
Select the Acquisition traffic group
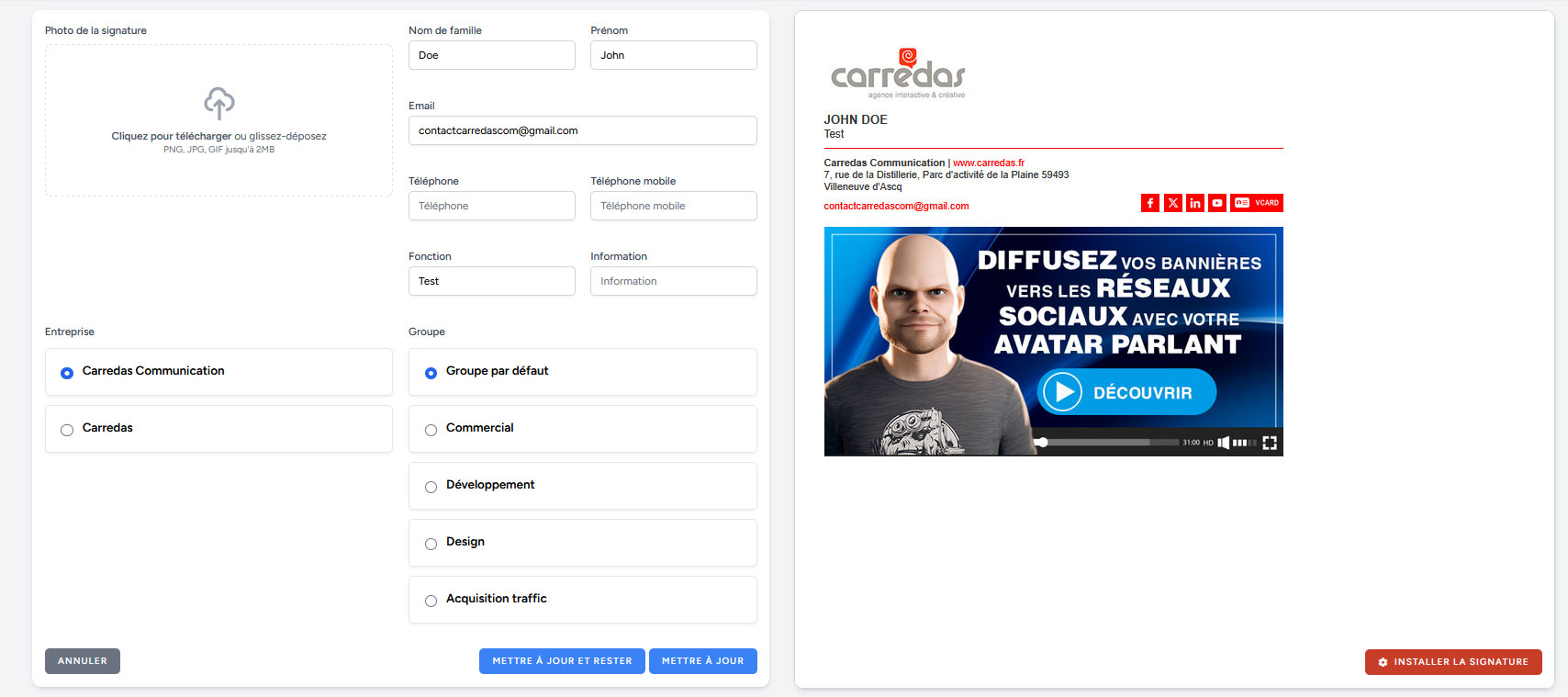click(x=431, y=601)
